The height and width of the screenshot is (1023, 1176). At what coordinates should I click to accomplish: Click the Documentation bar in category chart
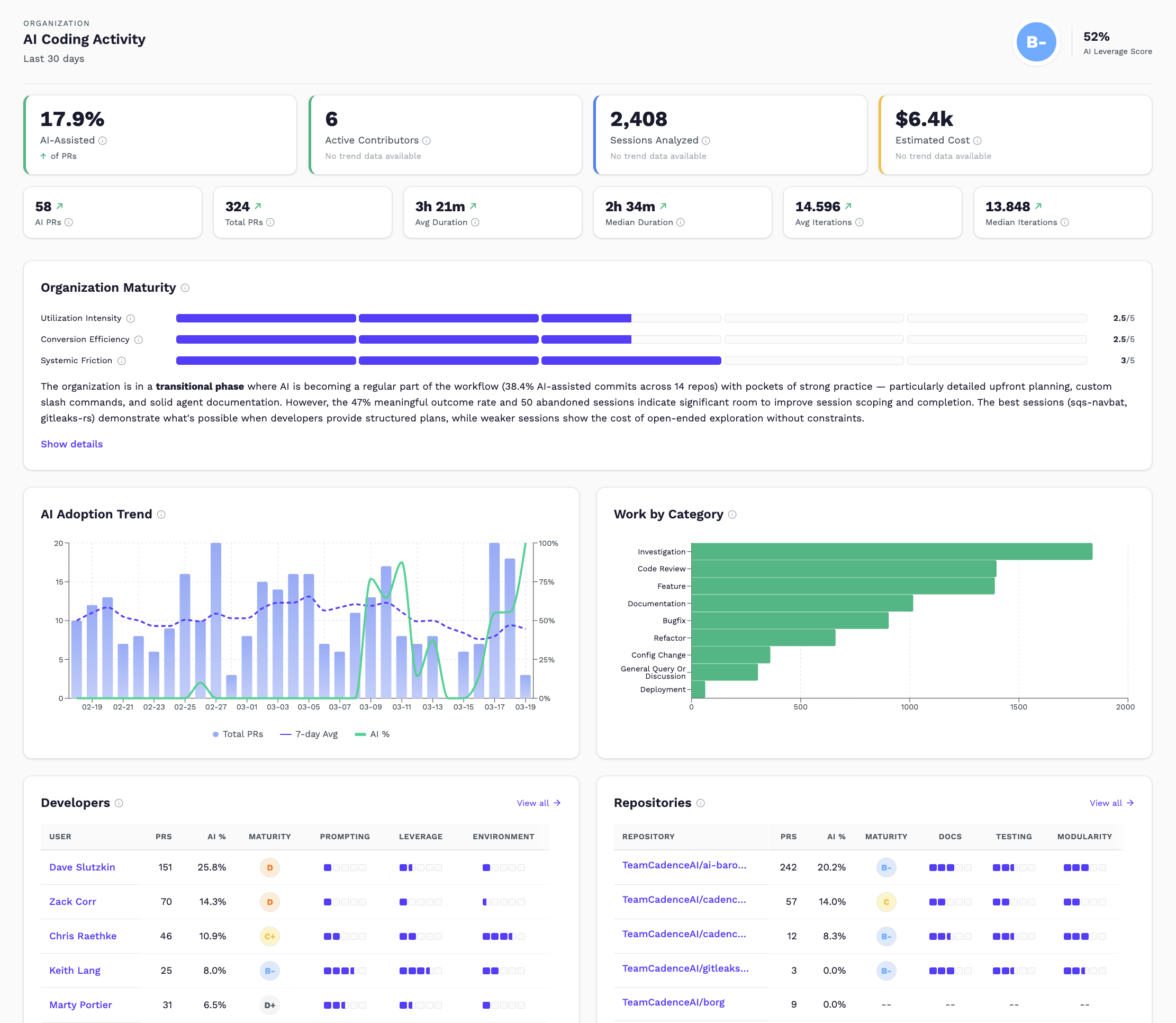(x=802, y=604)
